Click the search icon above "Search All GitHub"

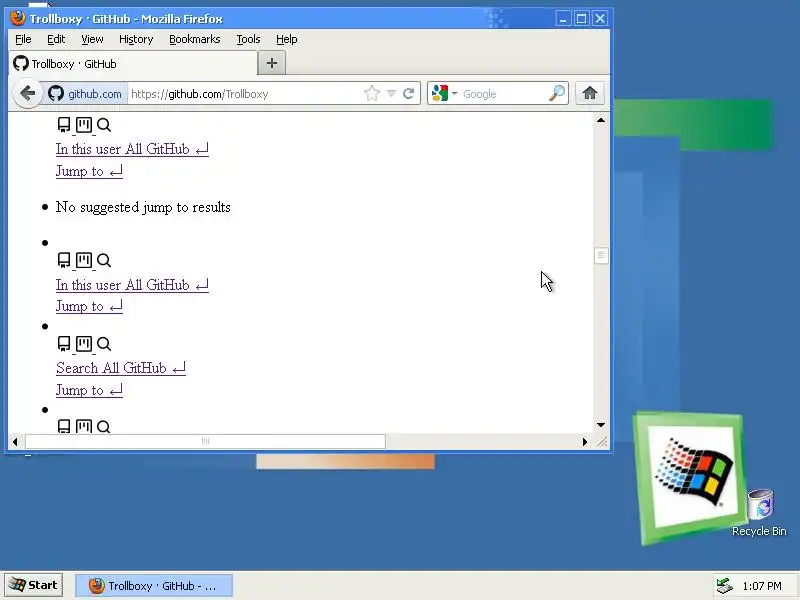tap(104, 344)
